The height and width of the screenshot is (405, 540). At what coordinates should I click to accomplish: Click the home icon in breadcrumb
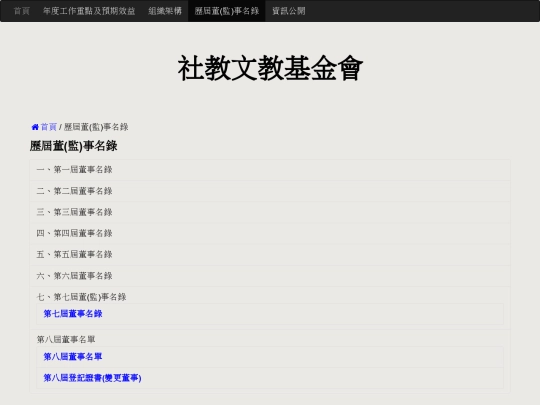point(35,127)
